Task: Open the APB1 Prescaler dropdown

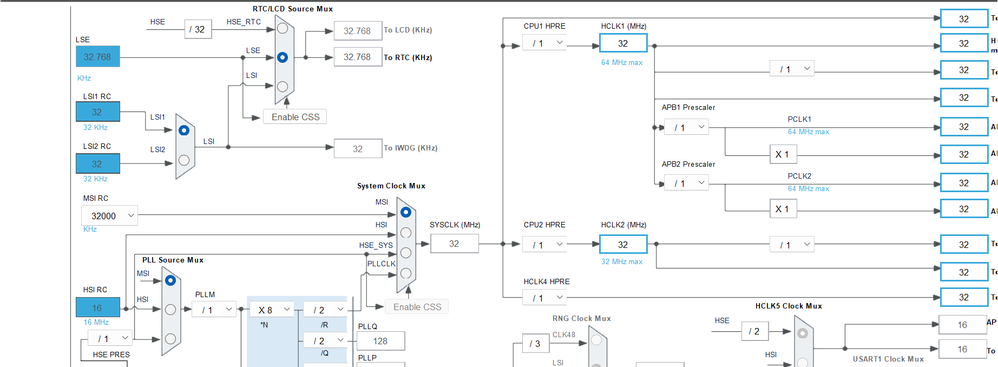Action: (x=686, y=127)
